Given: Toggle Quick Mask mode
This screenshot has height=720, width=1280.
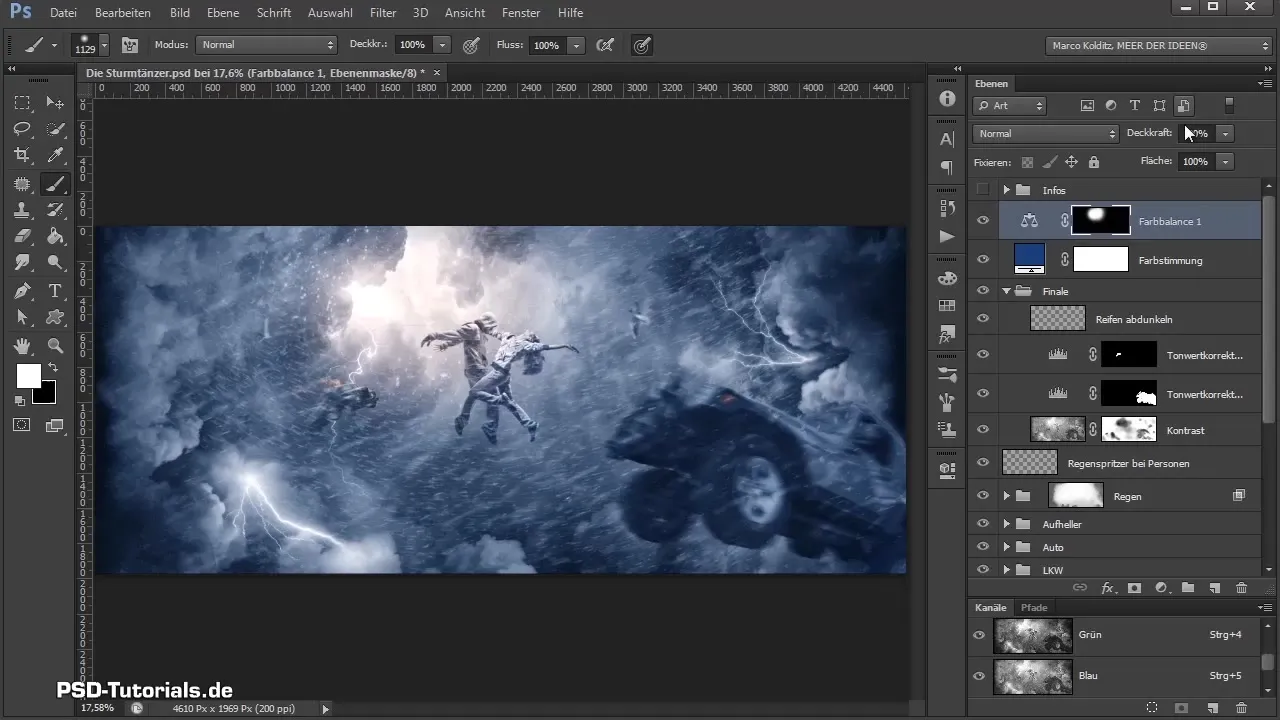Looking at the screenshot, I should [22, 425].
